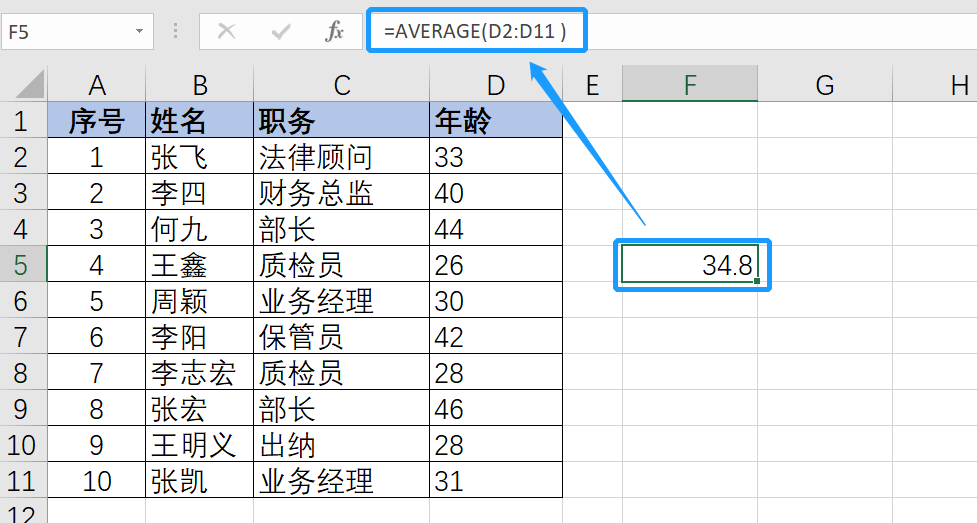Select the 28 age cell in row 10
This screenshot has width=977, height=523.
tap(496, 444)
